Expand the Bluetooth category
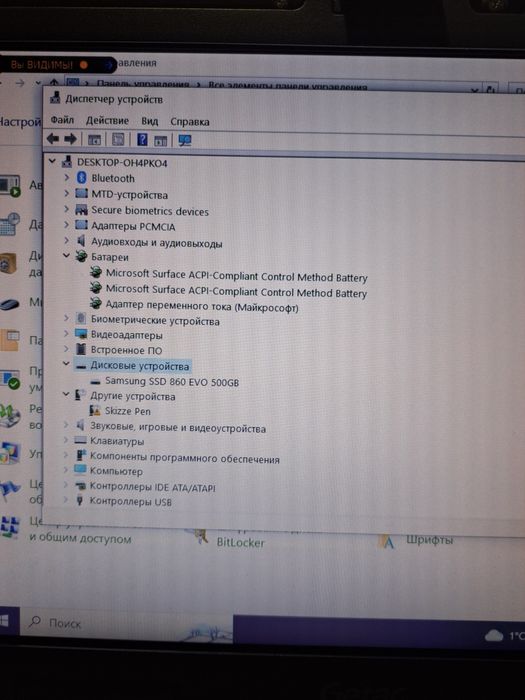The image size is (525, 700). tap(67, 178)
